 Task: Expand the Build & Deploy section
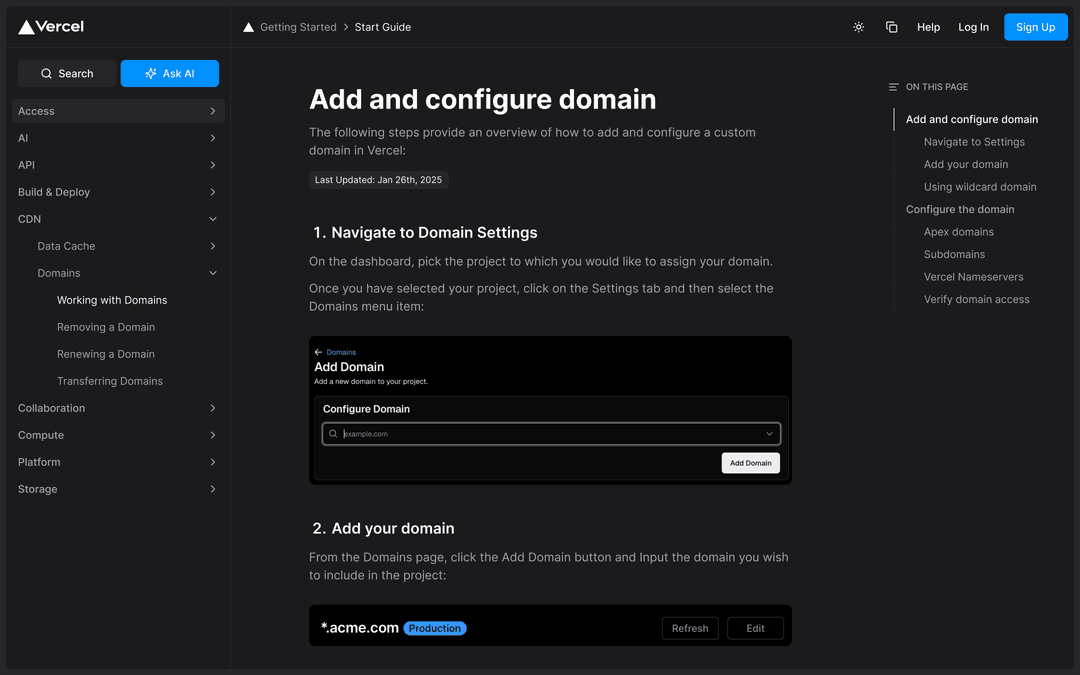pyautogui.click(x=118, y=192)
